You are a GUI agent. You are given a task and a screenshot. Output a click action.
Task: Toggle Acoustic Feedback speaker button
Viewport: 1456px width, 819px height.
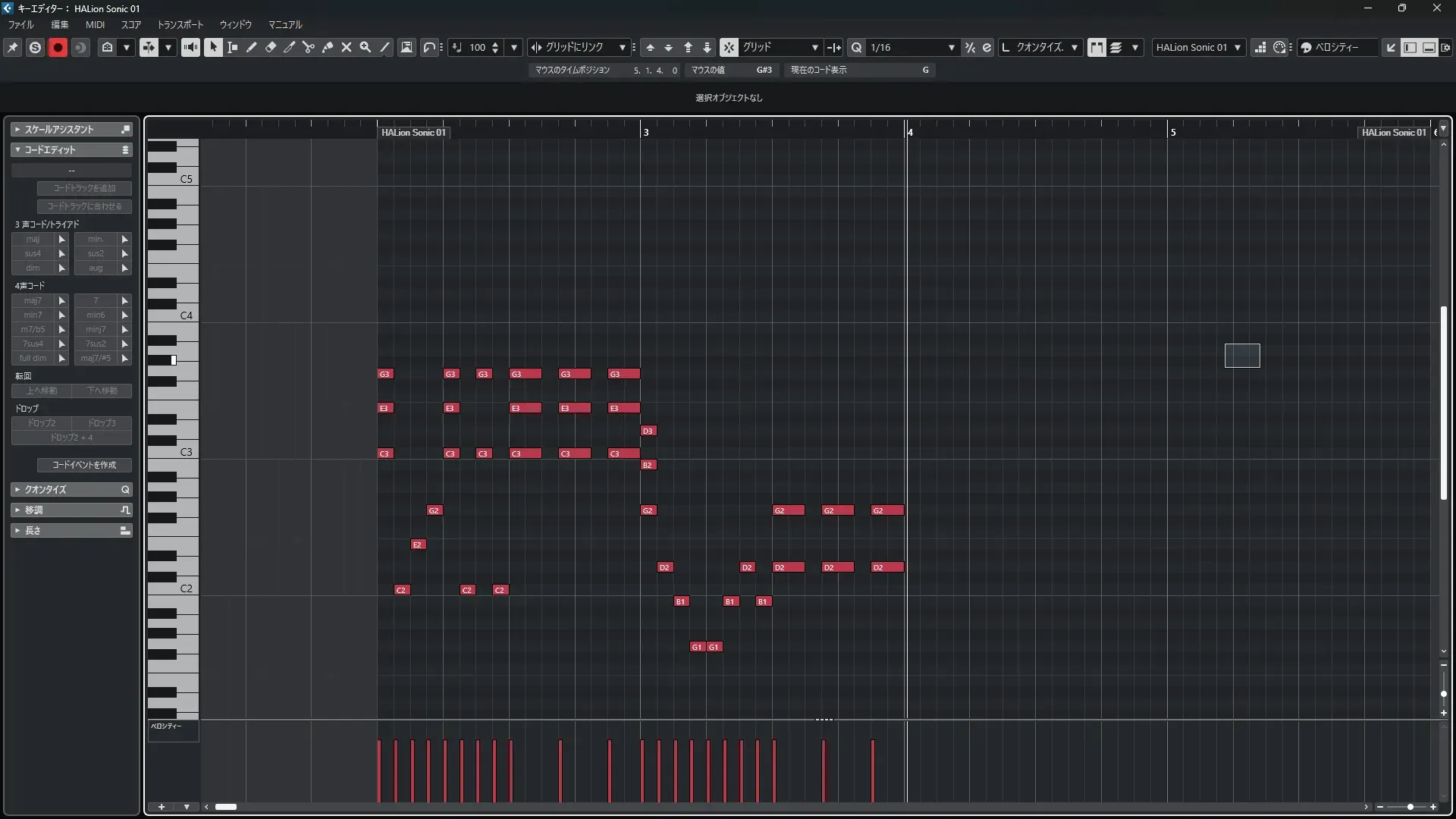pyautogui.click(x=190, y=47)
